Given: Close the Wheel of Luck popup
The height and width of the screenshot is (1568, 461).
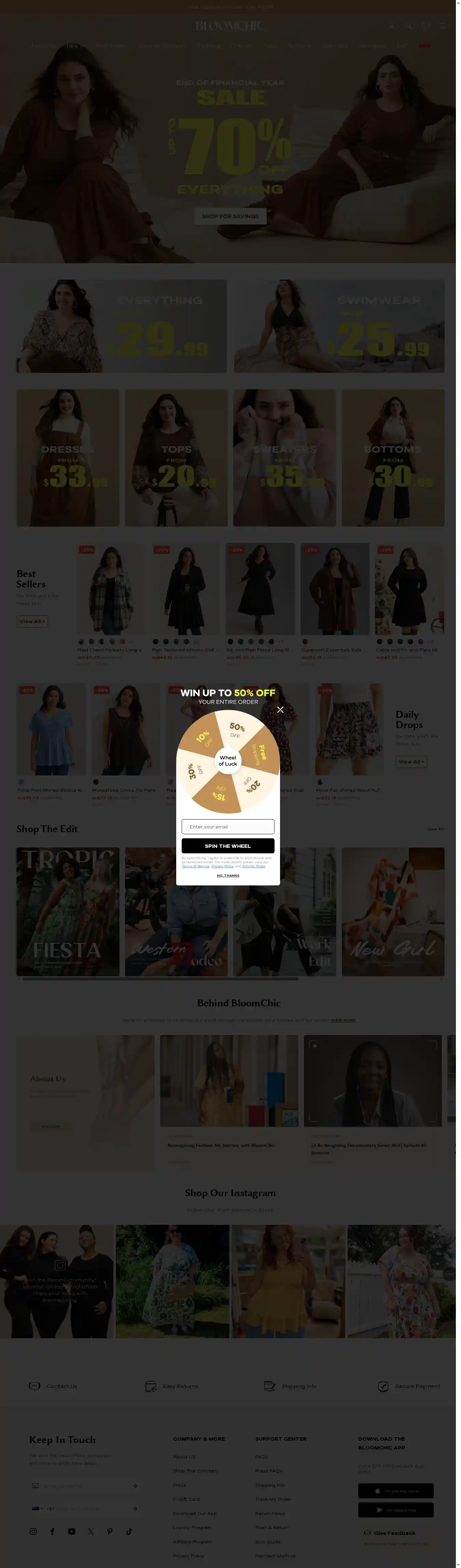Looking at the screenshot, I should (280, 710).
